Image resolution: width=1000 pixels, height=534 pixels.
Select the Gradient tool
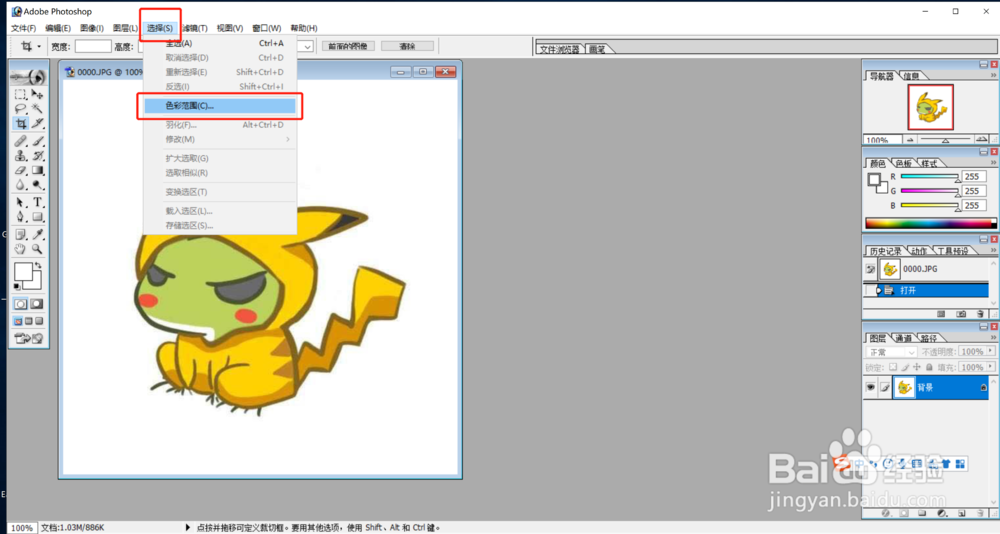[x=38, y=170]
